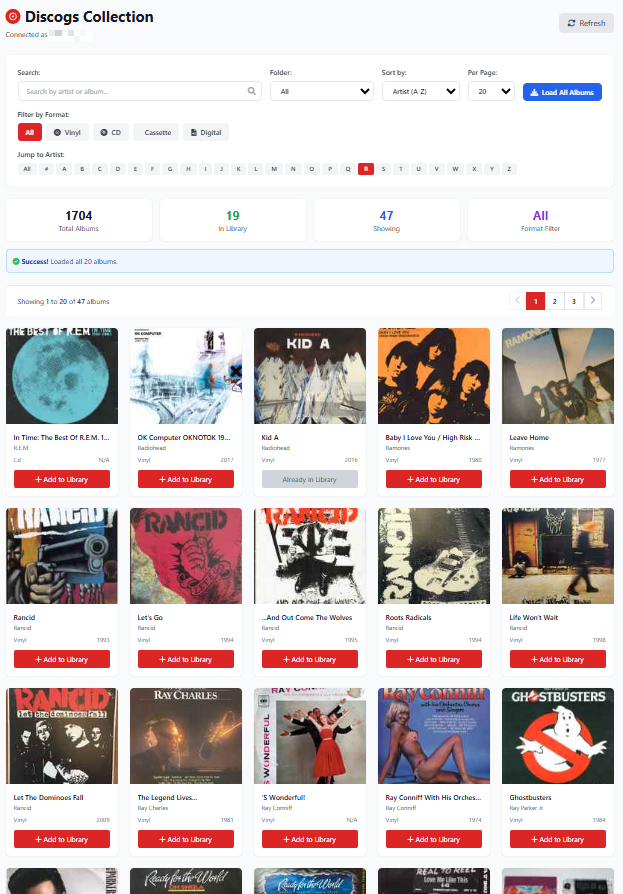Open the Per Page dropdown
Screen dimensions: 623x894
pyautogui.click(x=491, y=91)
